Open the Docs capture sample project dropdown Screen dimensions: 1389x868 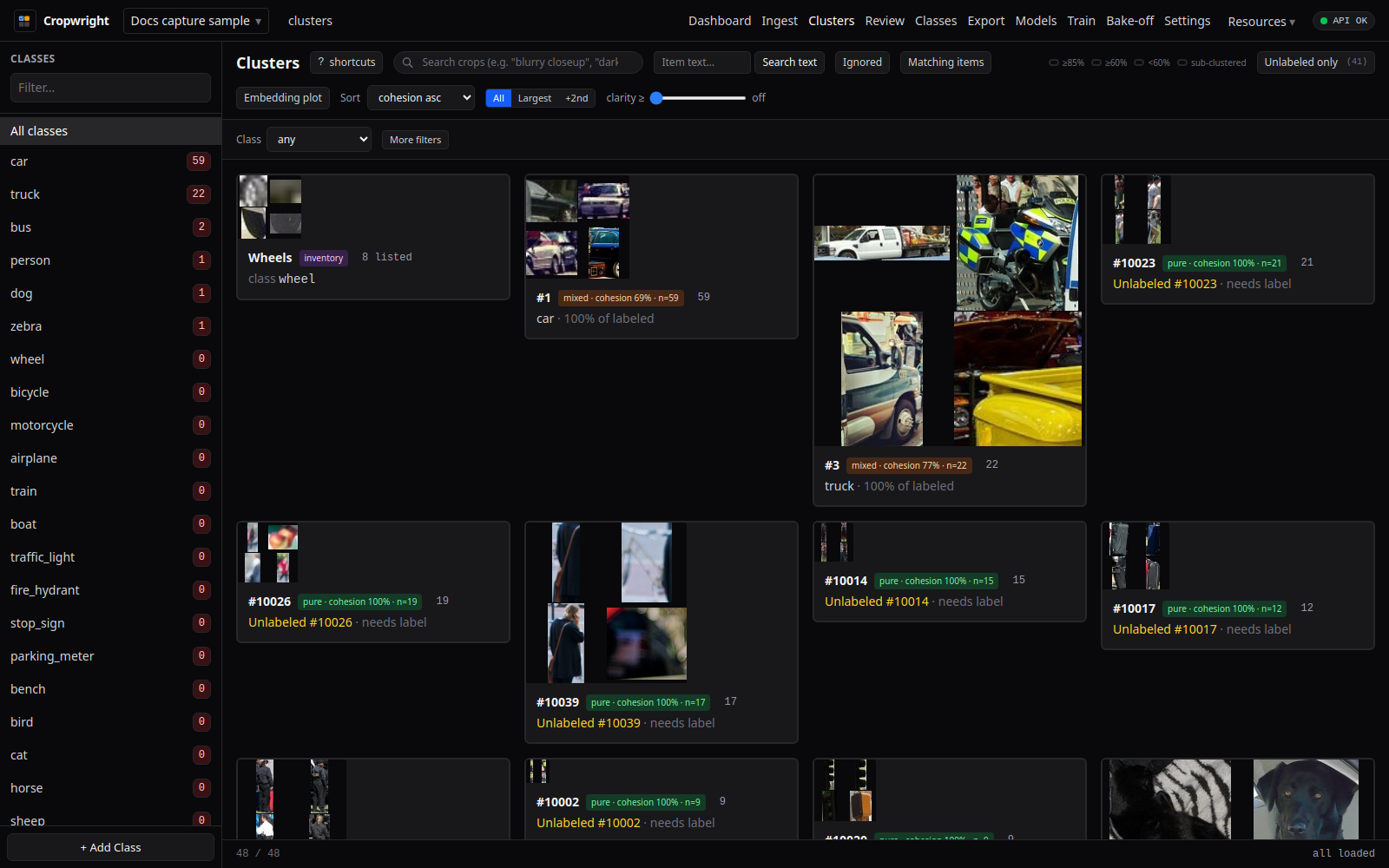pos(196,21)
